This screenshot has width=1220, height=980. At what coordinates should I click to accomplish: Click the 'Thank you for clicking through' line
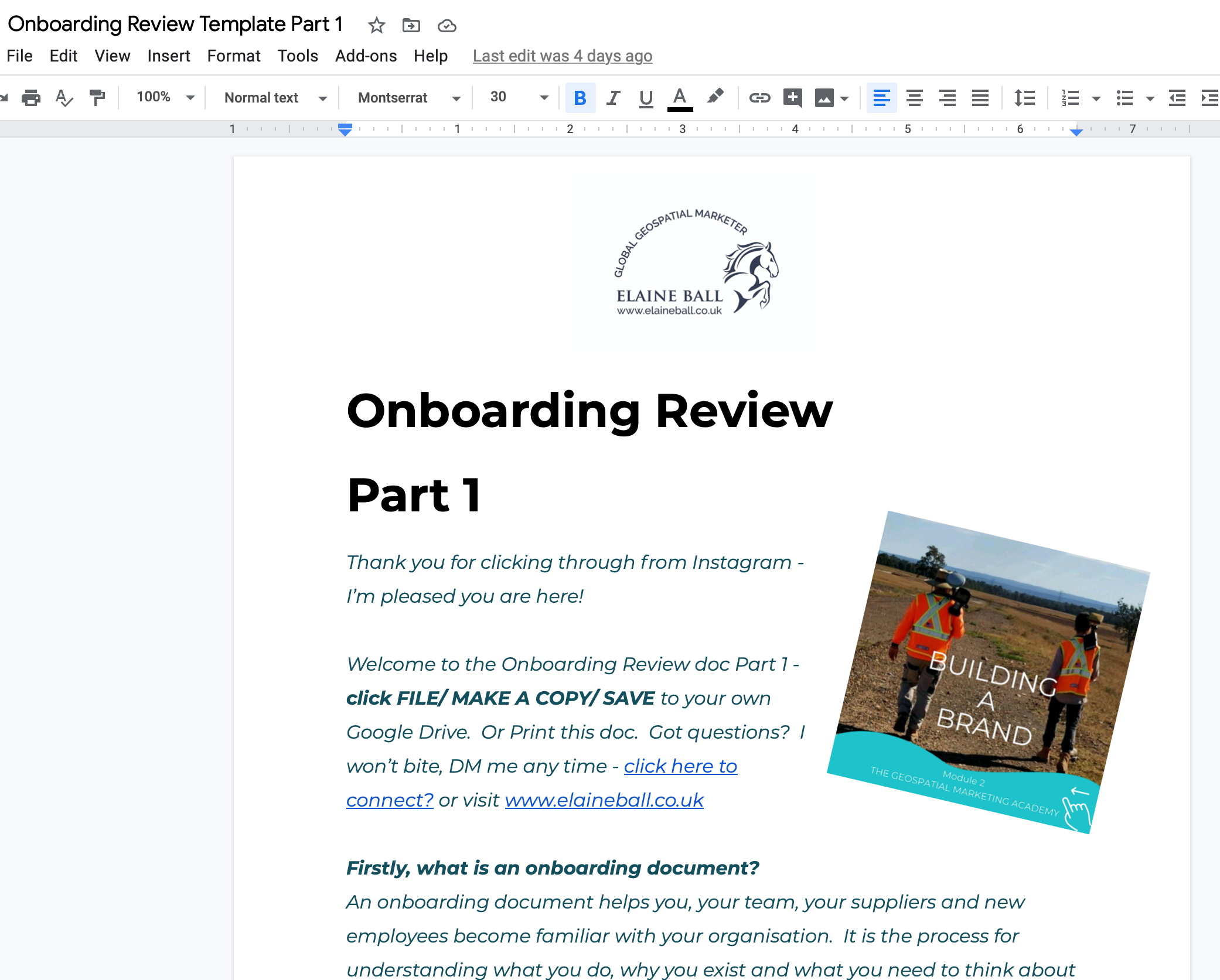click(x=575, y=562)
